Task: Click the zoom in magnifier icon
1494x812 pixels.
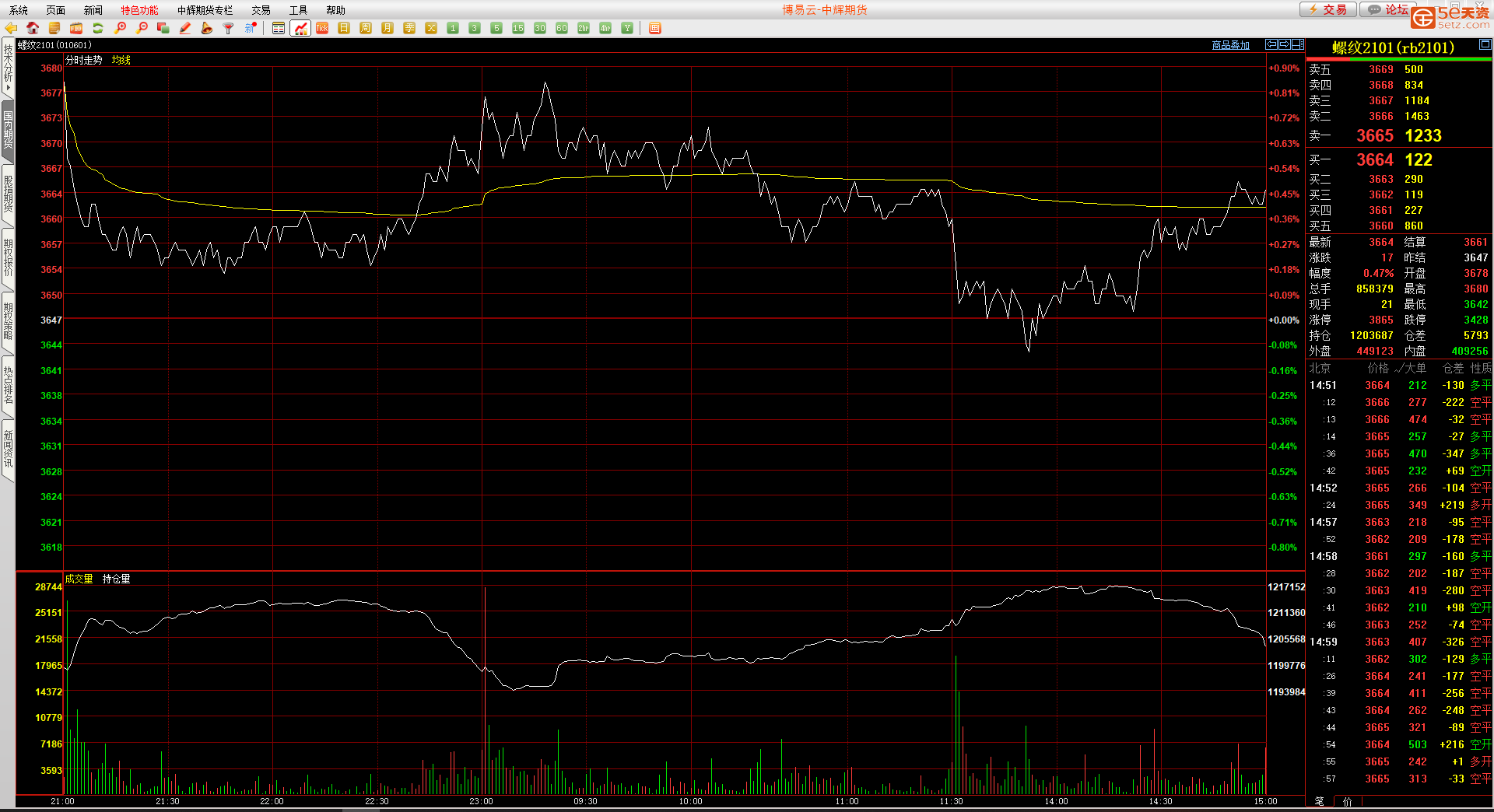Action: pyautogui.click(x=120, y=28)
